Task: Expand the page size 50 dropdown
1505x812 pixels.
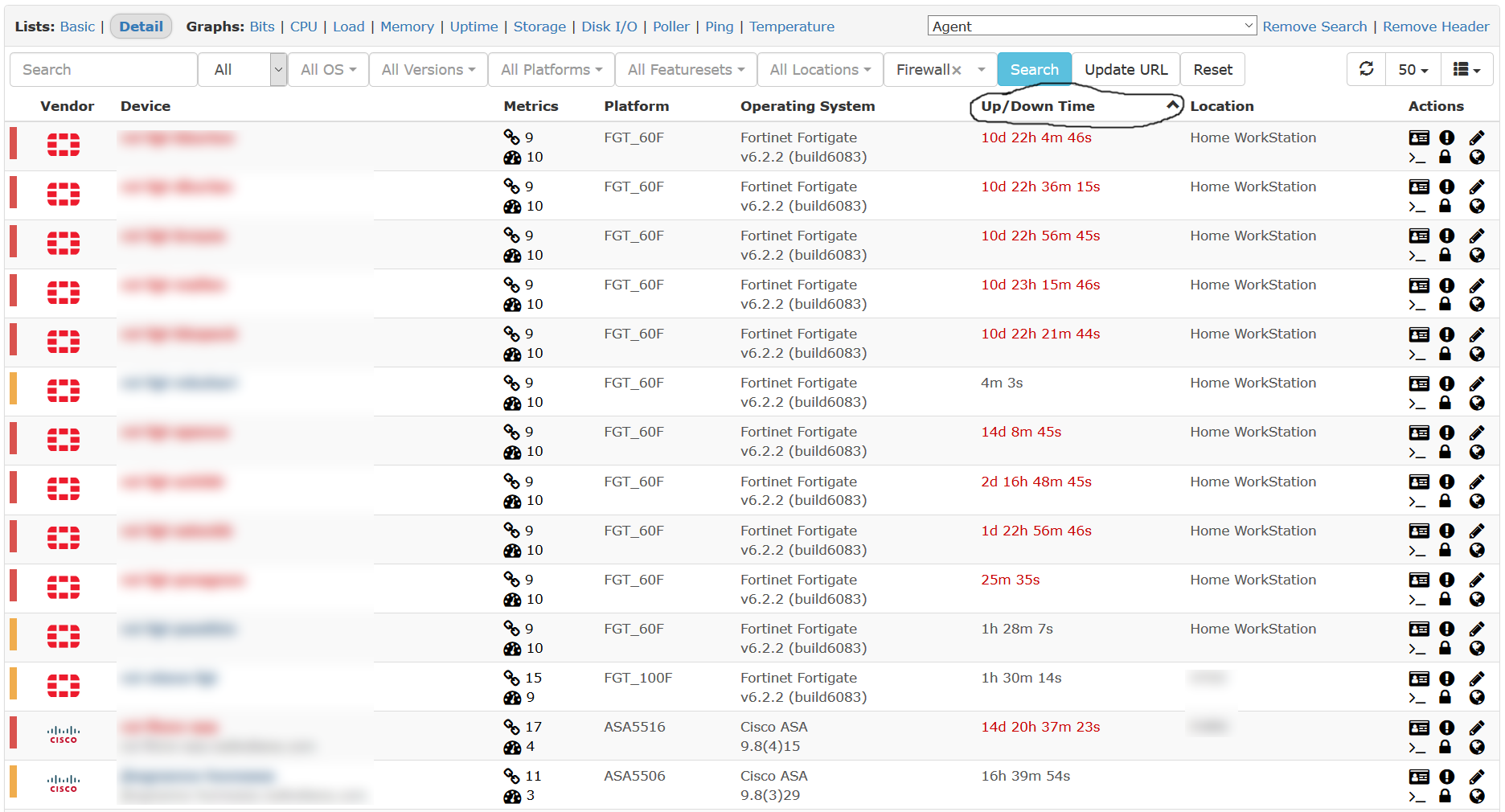Action: pos(1413,69)
